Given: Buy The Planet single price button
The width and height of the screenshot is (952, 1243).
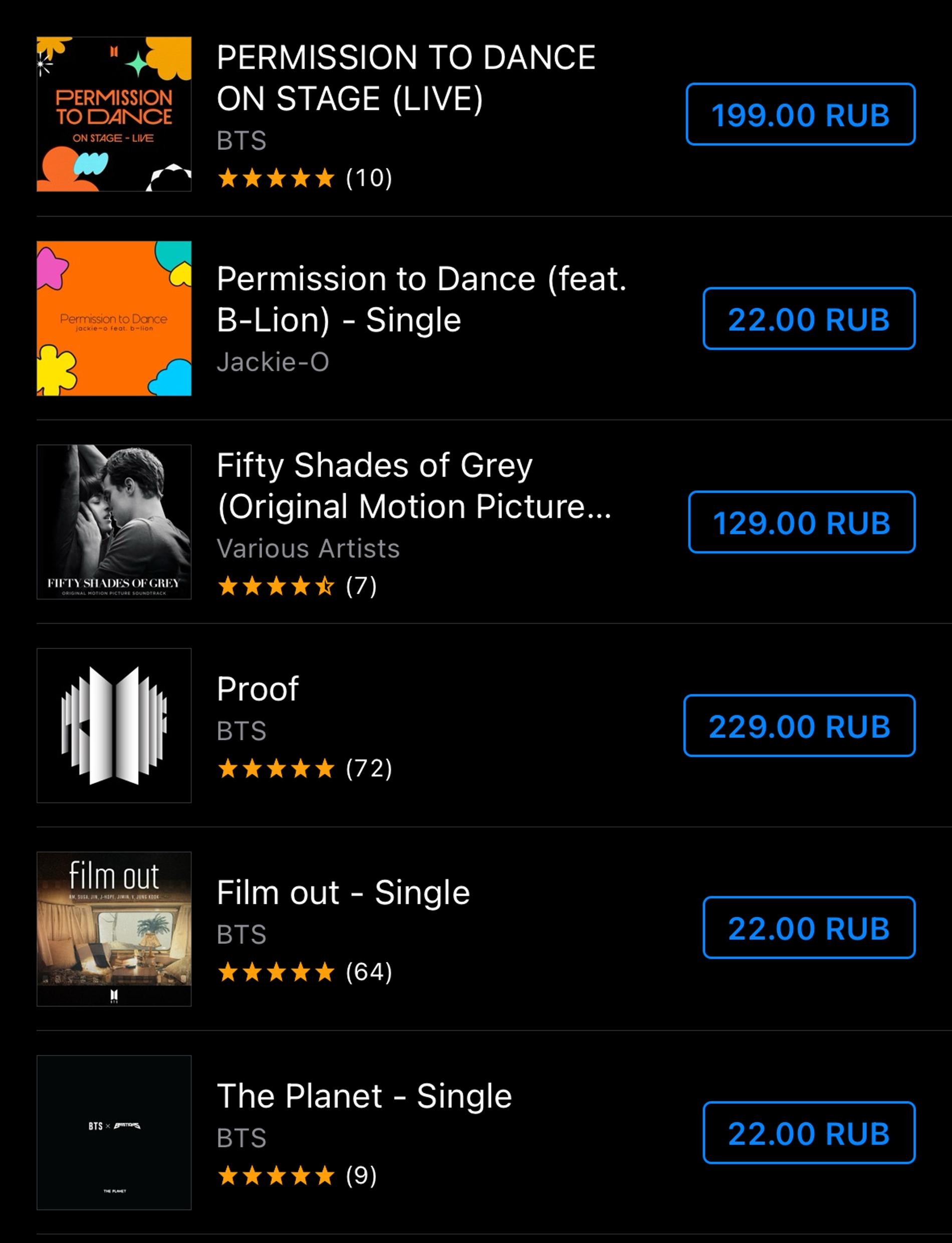Looking at the screenshot, I should point(809,1132).
